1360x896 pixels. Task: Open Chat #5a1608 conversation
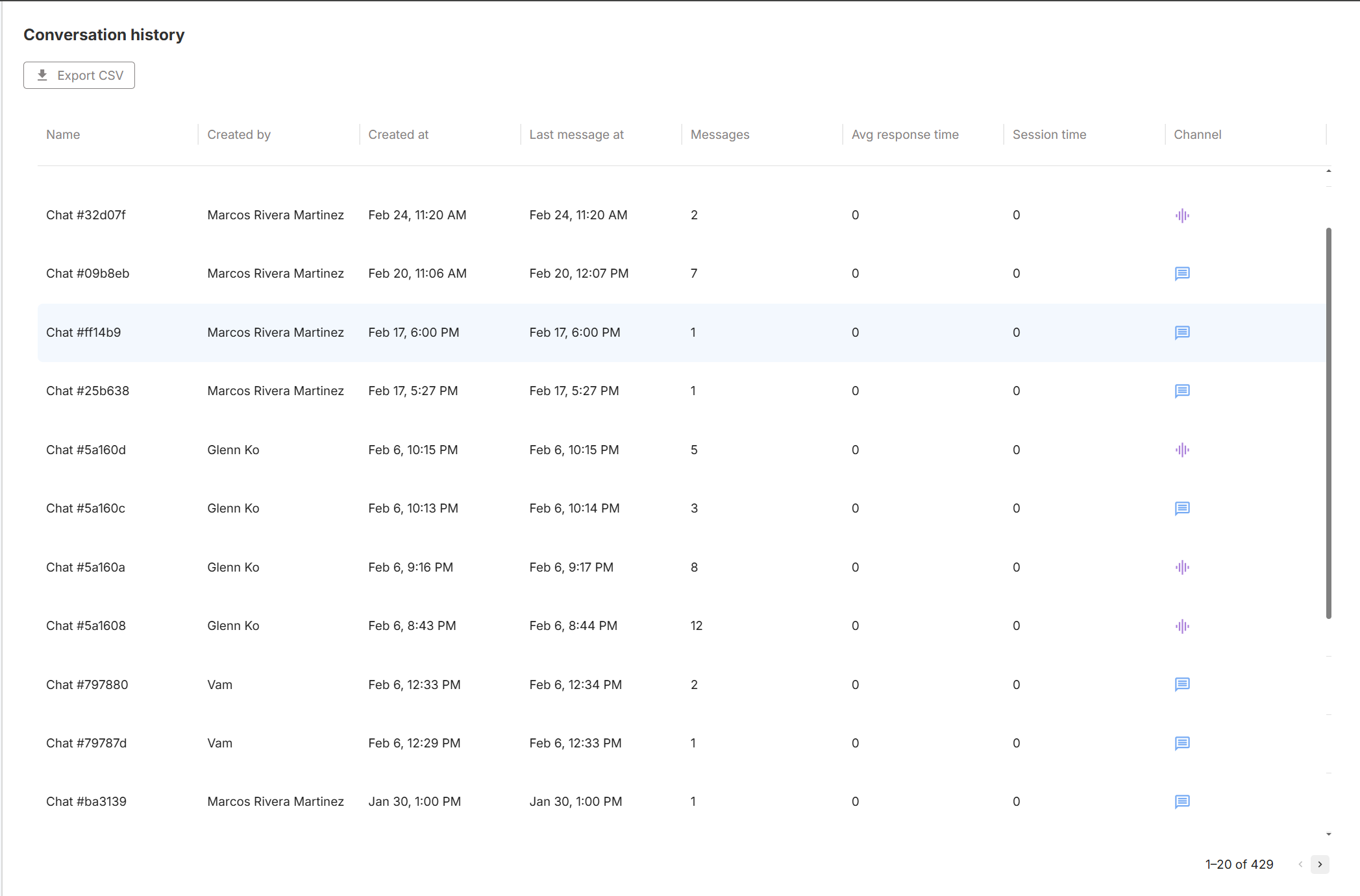click(x=86, y=625)
